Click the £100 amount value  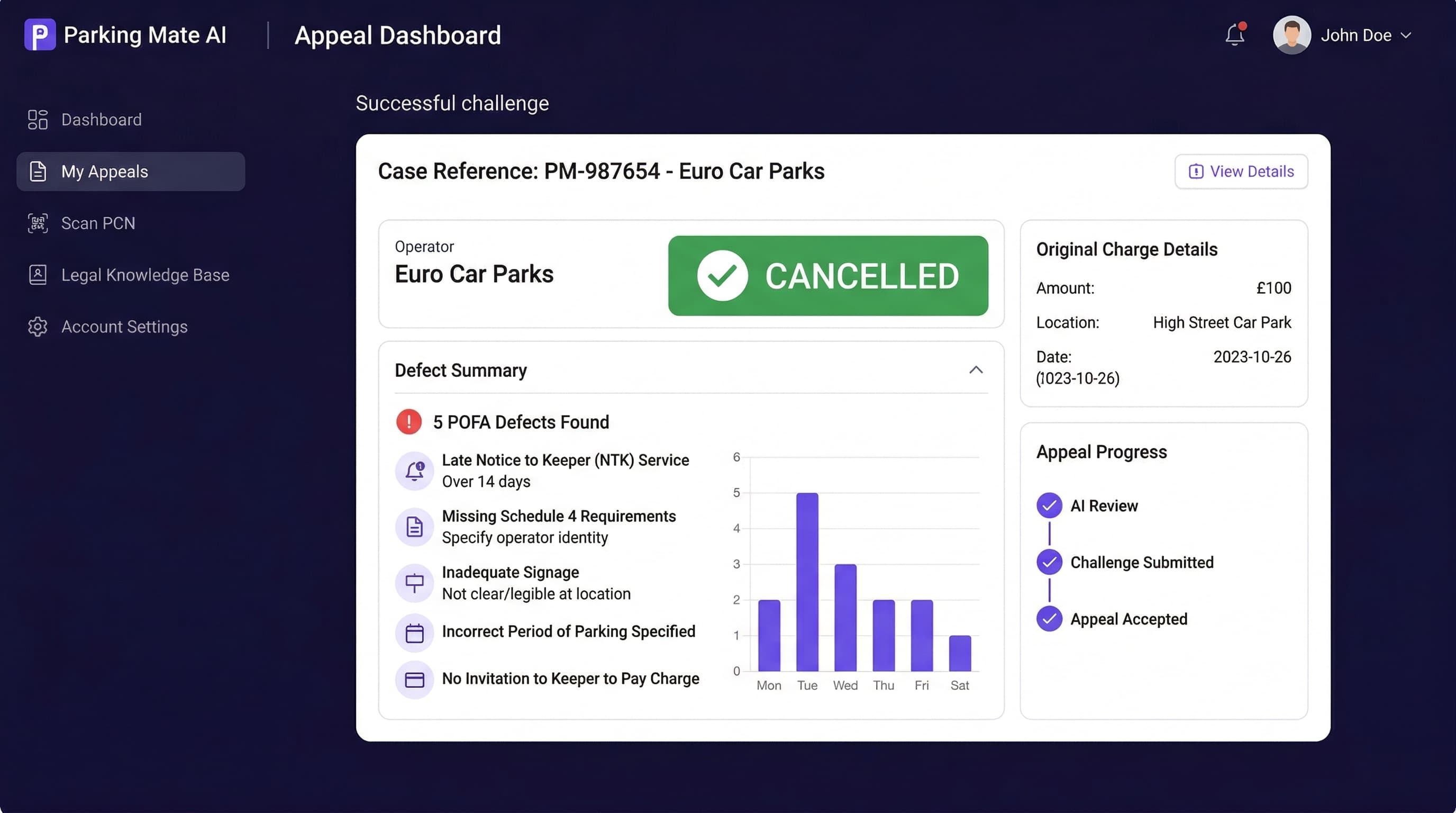1273,288
